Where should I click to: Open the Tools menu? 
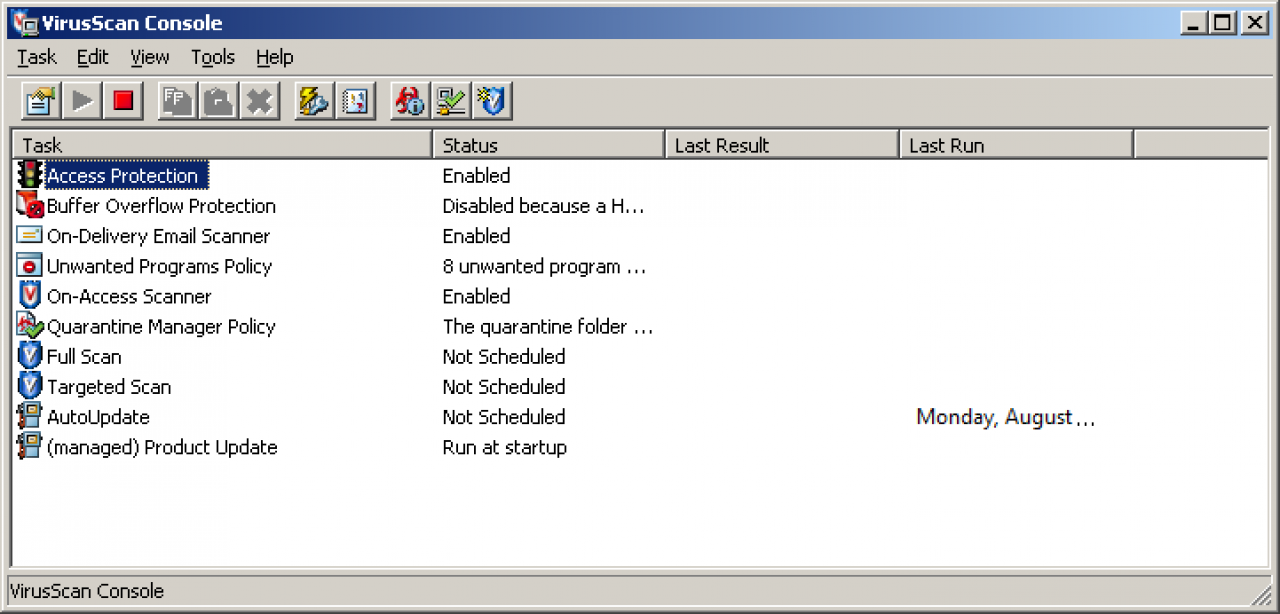(213, 57)
